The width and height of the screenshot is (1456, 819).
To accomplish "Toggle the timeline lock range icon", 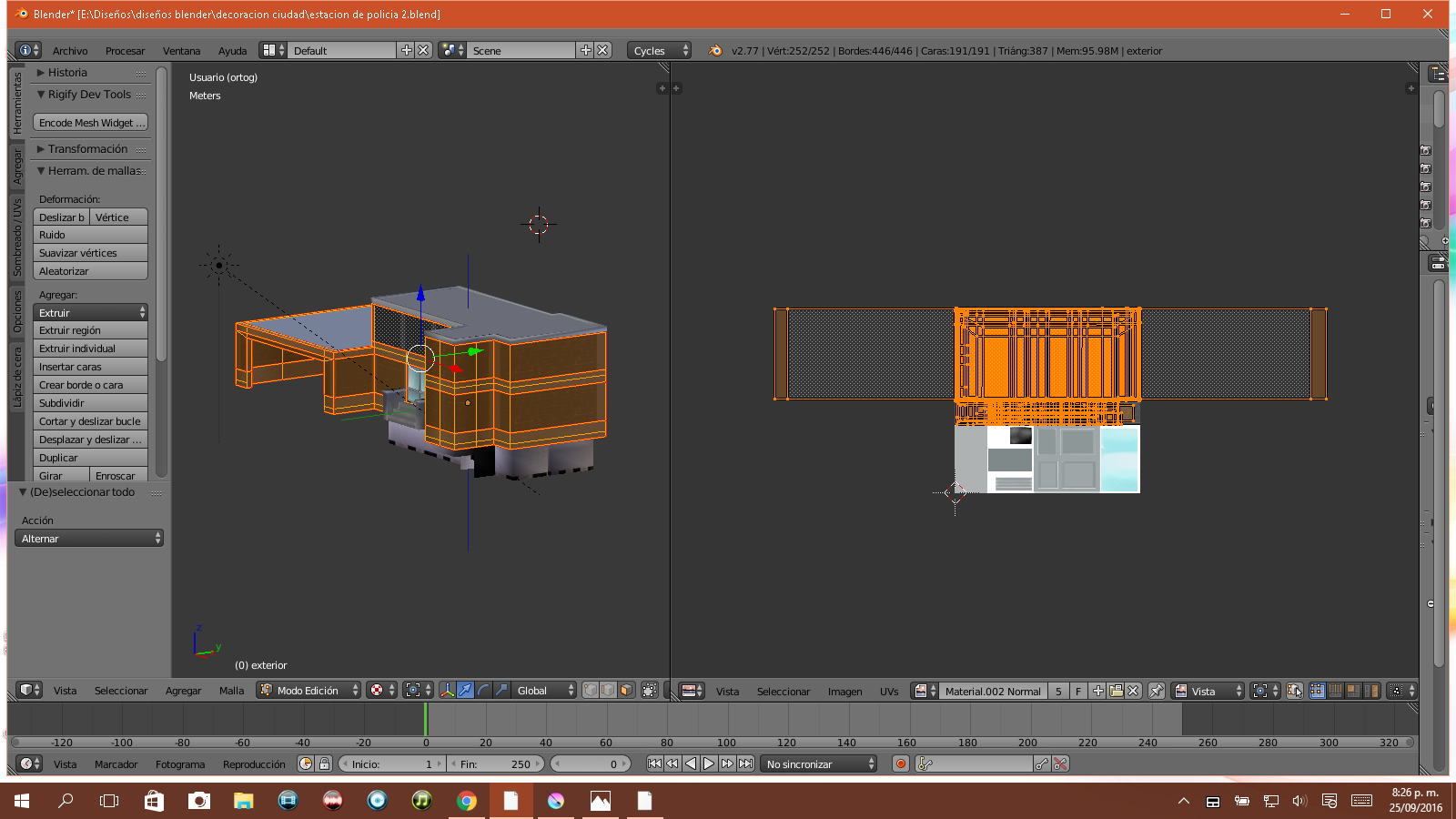I will 324,764.
